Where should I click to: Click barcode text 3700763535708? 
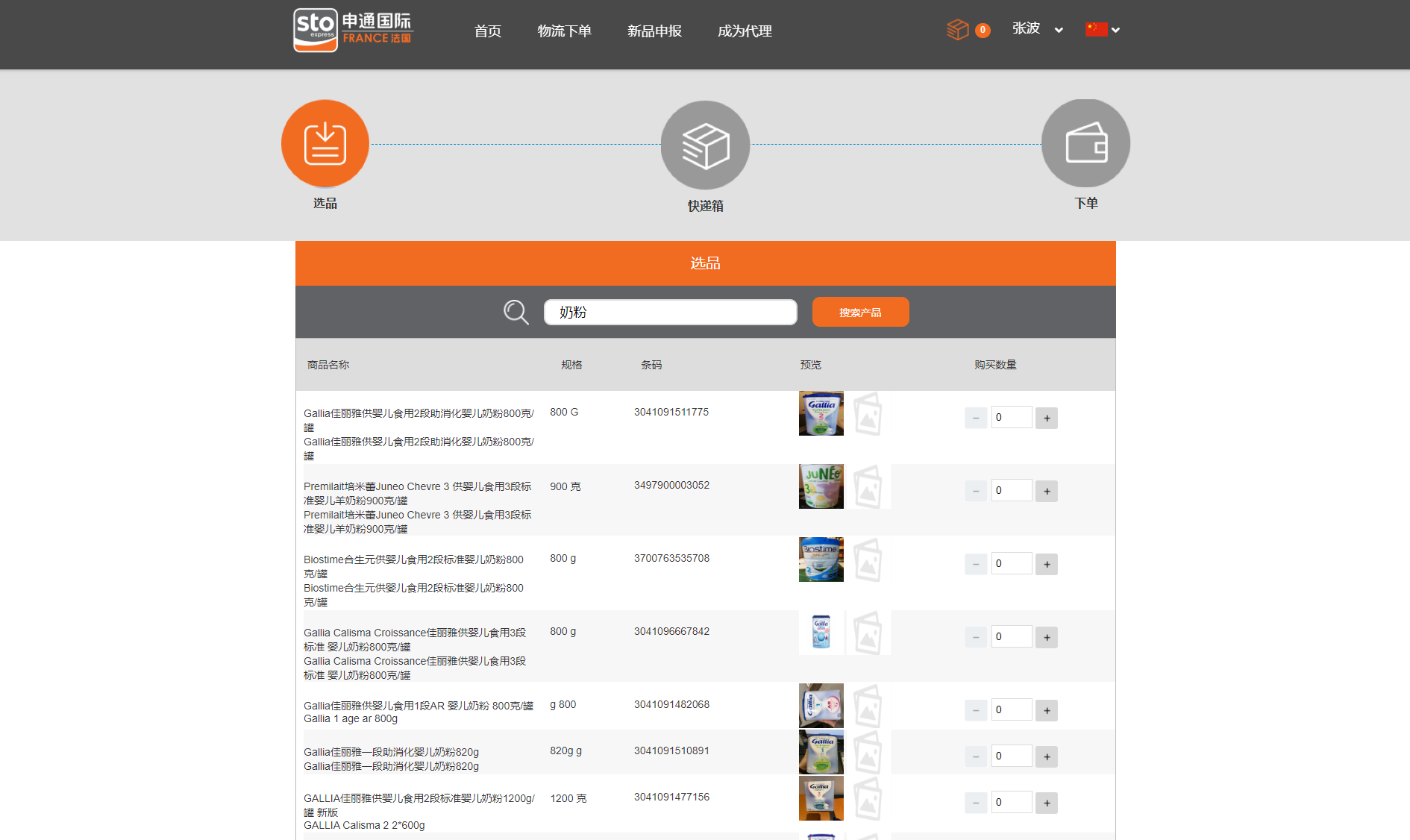coord(671,558)
